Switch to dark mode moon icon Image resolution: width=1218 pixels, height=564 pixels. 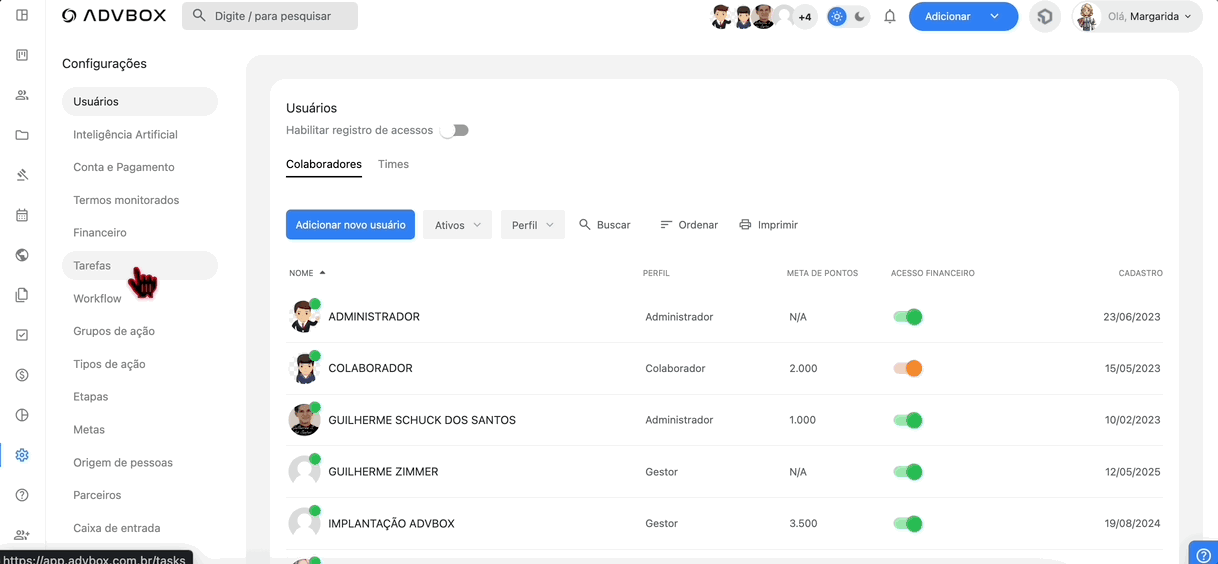click(859, 17)
